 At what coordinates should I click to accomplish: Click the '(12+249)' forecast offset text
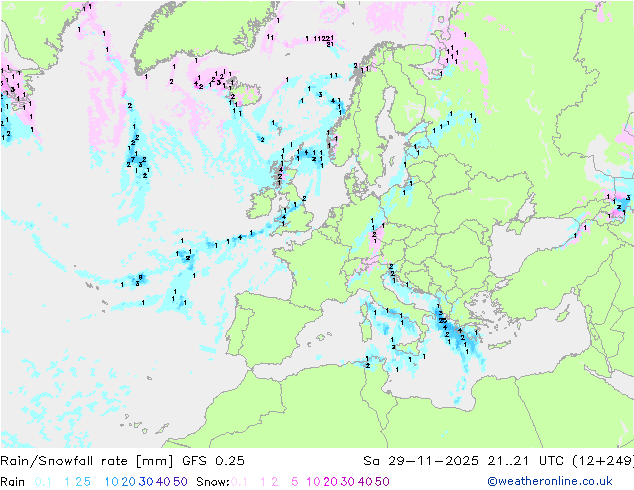(603, 461)
